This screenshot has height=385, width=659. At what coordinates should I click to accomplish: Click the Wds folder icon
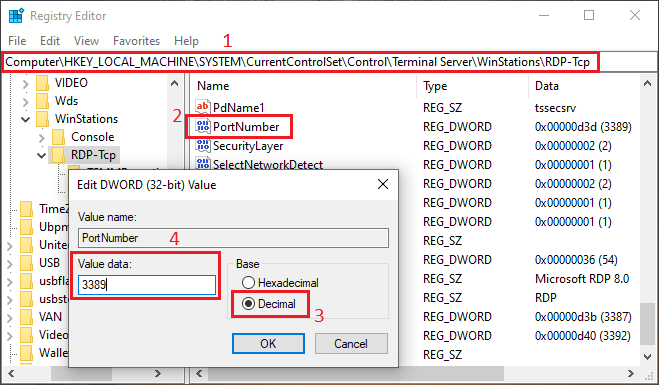coord(42,101)
